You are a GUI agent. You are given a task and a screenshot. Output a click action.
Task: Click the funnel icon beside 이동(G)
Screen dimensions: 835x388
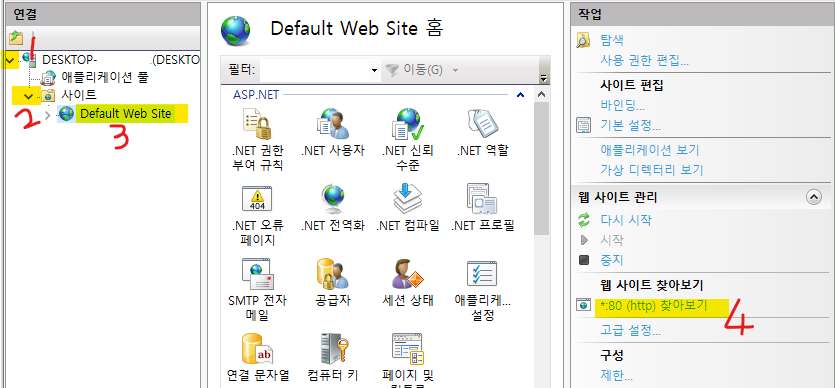pyautogui.click(x=392, y=70)
